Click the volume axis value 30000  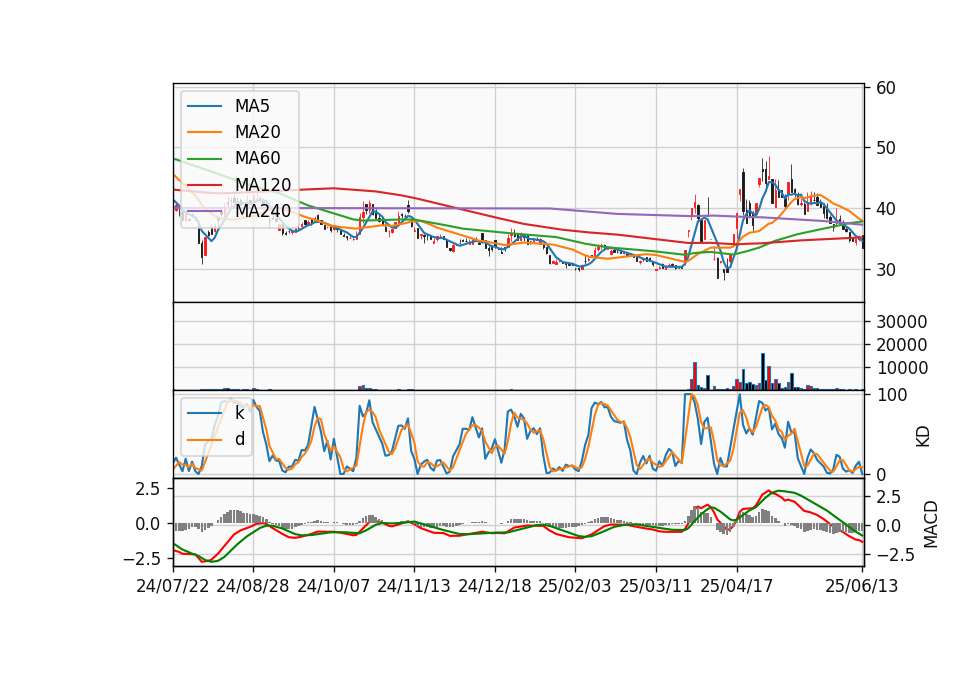tap(902, 322)
